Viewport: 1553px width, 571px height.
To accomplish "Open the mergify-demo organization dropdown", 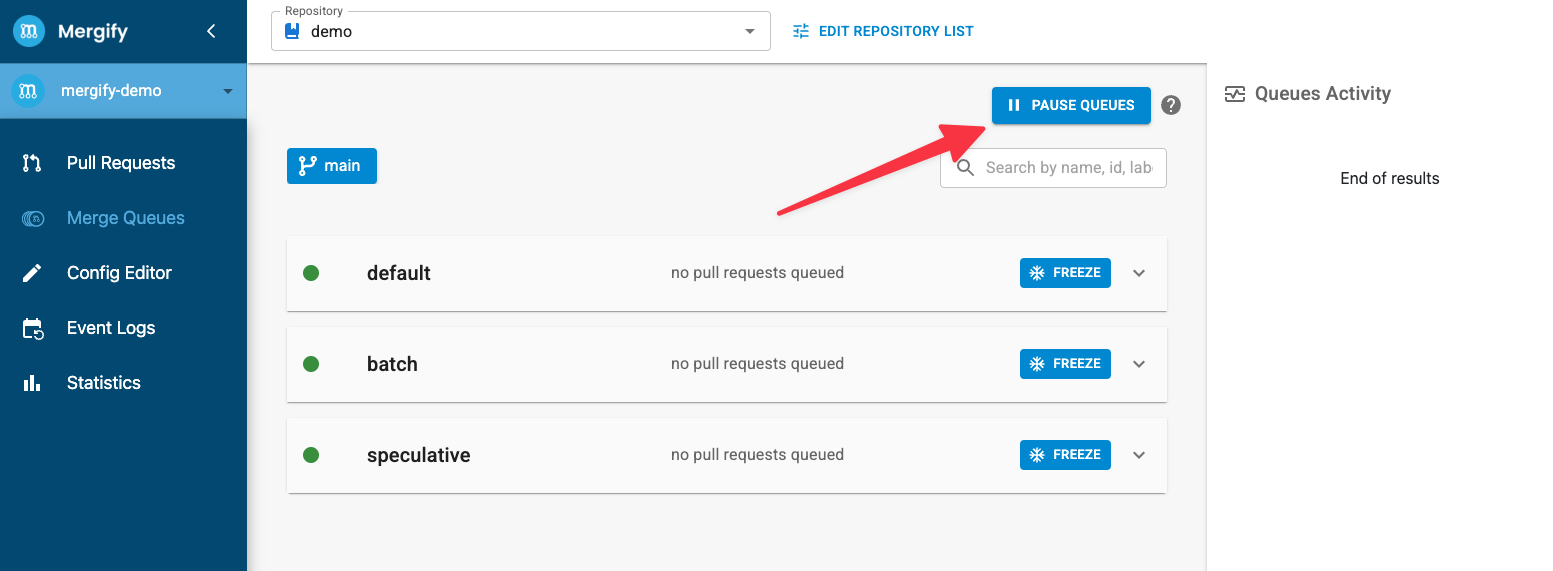I will [x=123, y=91].
